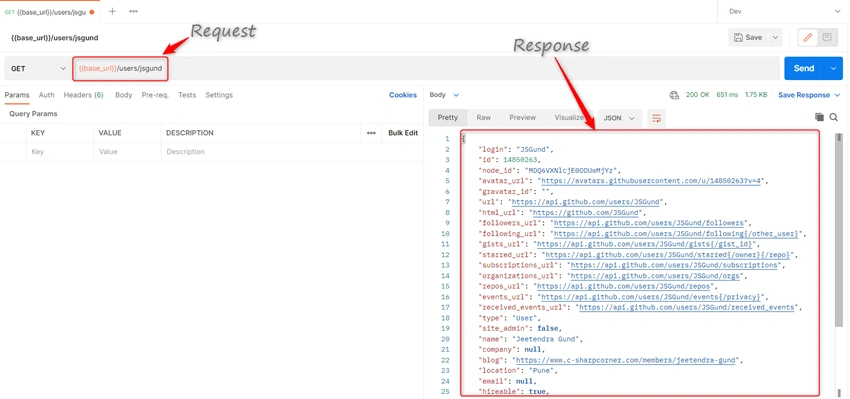Image resolution: width=850 pixels, height=399 pixels.
Task: Change the GET method dropdown
Action: click(37, 69)
